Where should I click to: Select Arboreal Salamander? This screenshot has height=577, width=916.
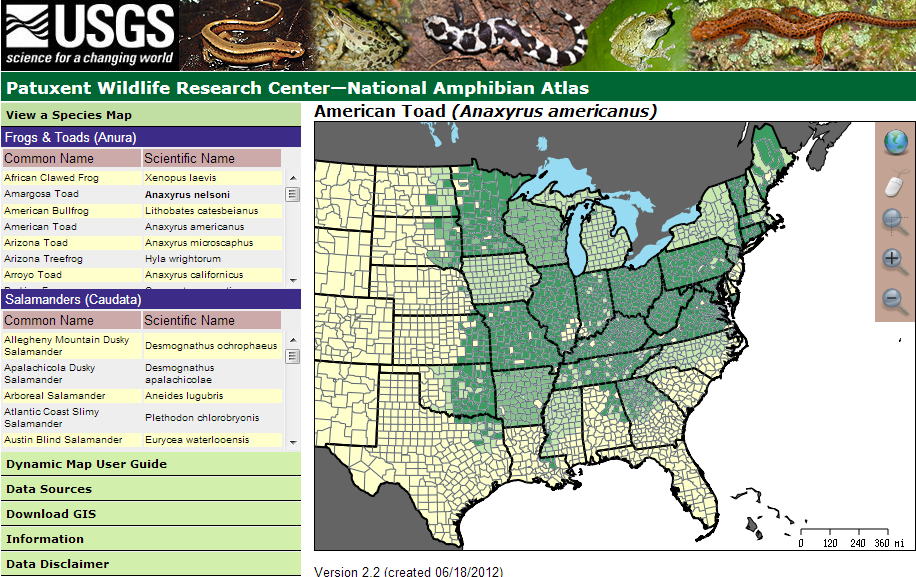click(x=55, y=395)
